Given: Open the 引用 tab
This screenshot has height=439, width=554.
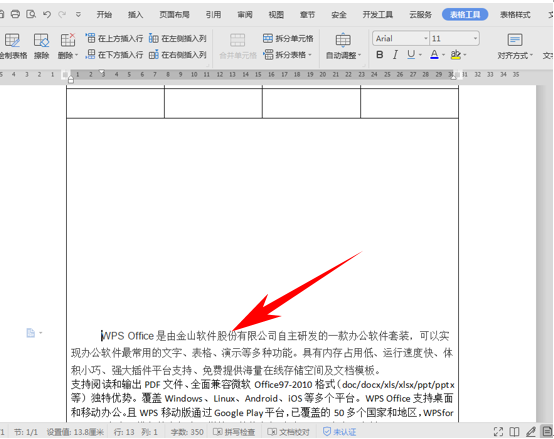Looking at the screenshot, I should (213, 14).
